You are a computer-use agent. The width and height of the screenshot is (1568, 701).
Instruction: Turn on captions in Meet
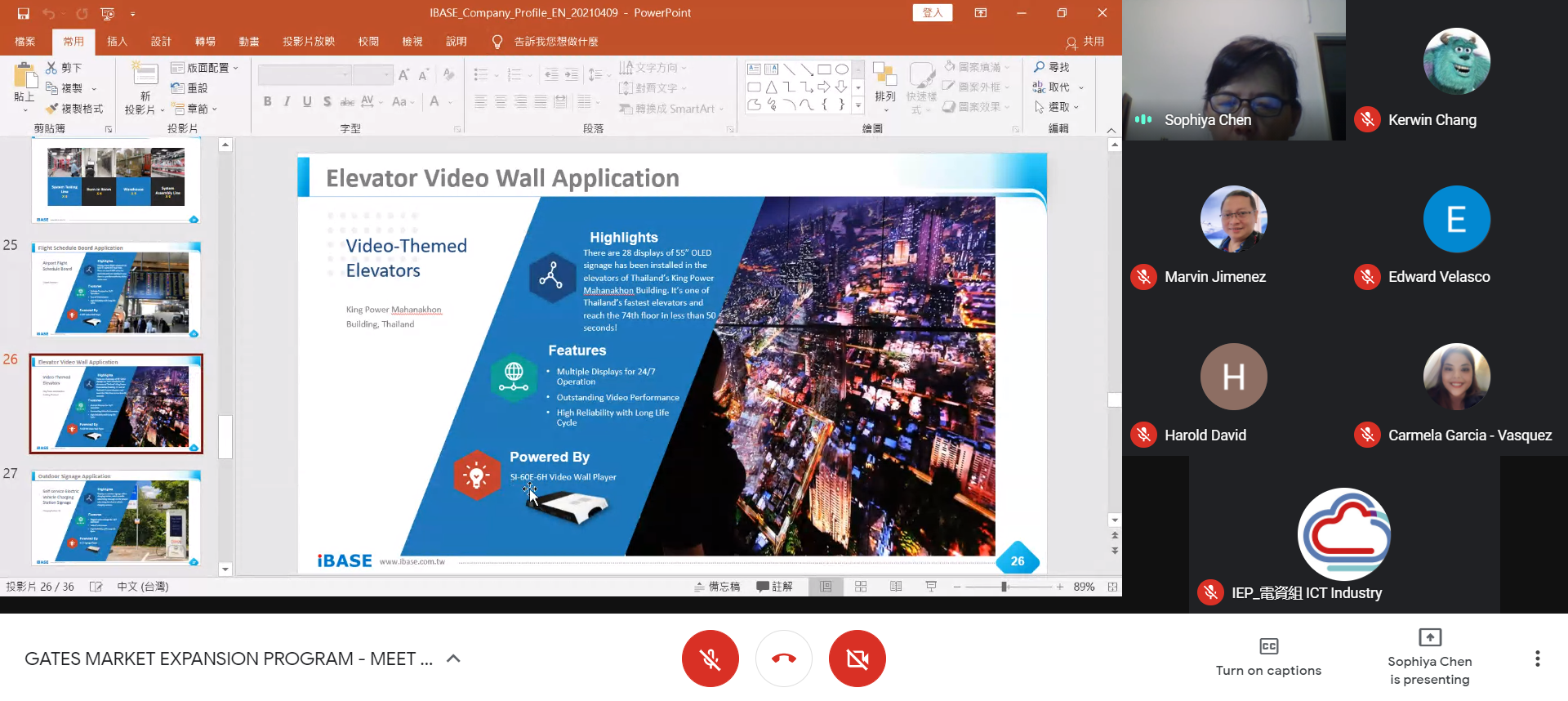tap(1268, 658)
